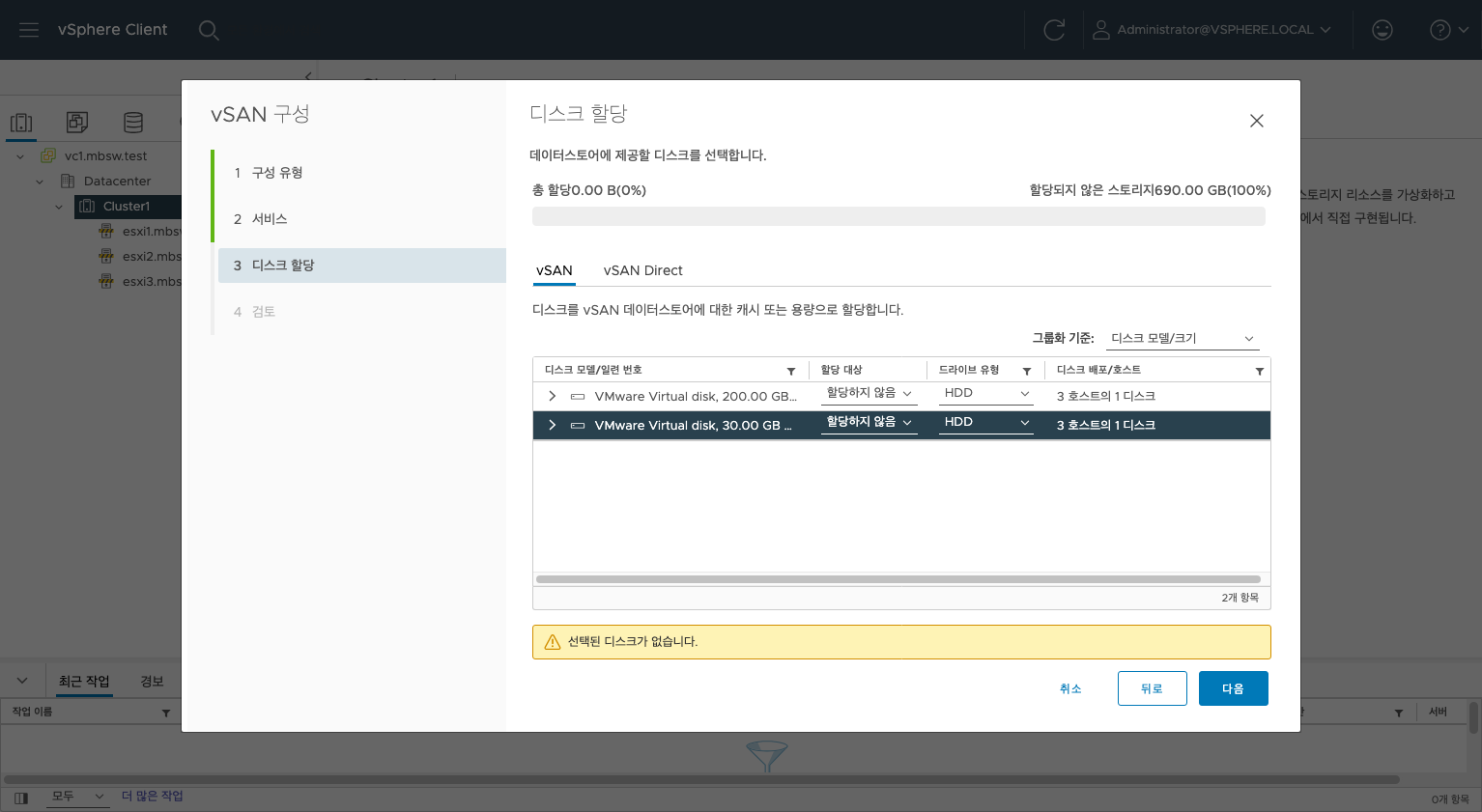The width and height of the screenshot is (1482, 812).
Task: Open drive type dropdown for 200.00 GB disk
Action: point(986,393)
